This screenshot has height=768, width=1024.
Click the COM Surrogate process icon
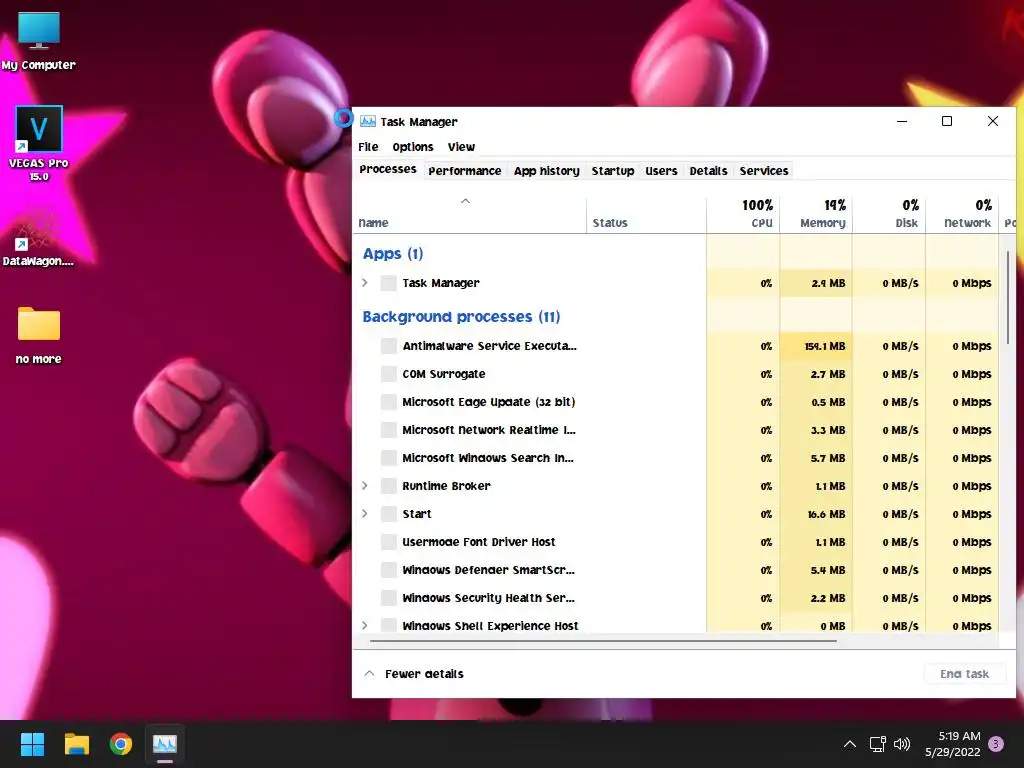pyautogui.click(x=389, y=374)
